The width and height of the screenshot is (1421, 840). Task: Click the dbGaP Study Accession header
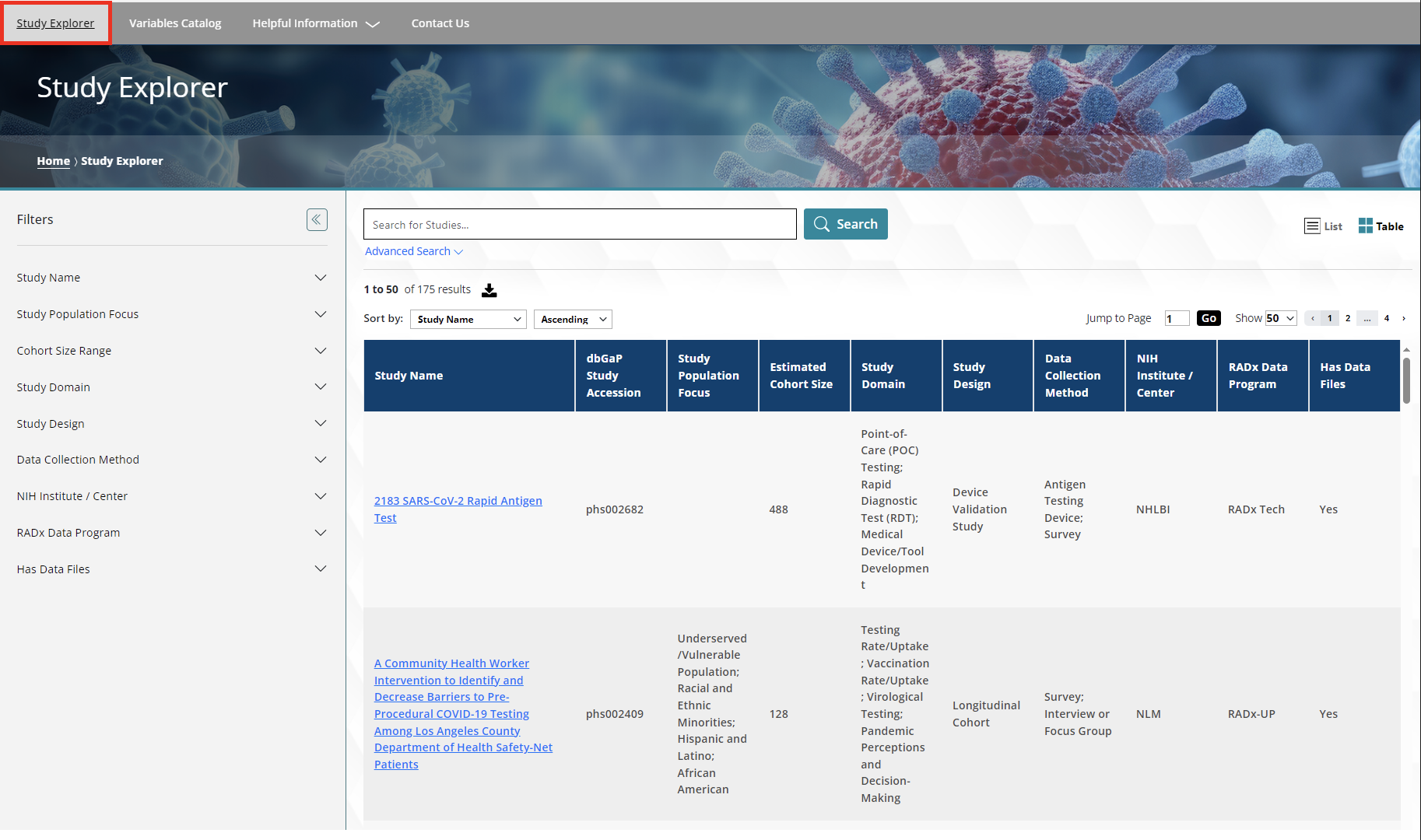pyautogui.click(x=621, y=376)
